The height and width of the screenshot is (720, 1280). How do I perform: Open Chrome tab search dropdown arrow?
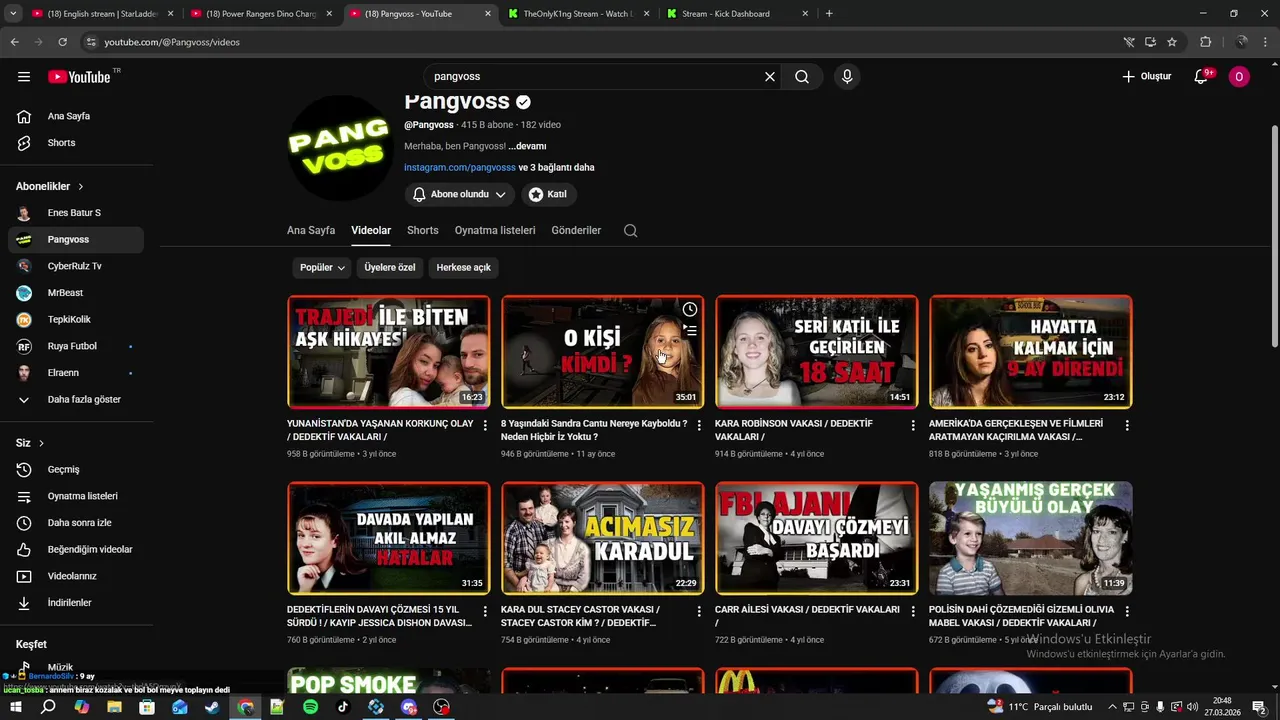tap(13, 14)
